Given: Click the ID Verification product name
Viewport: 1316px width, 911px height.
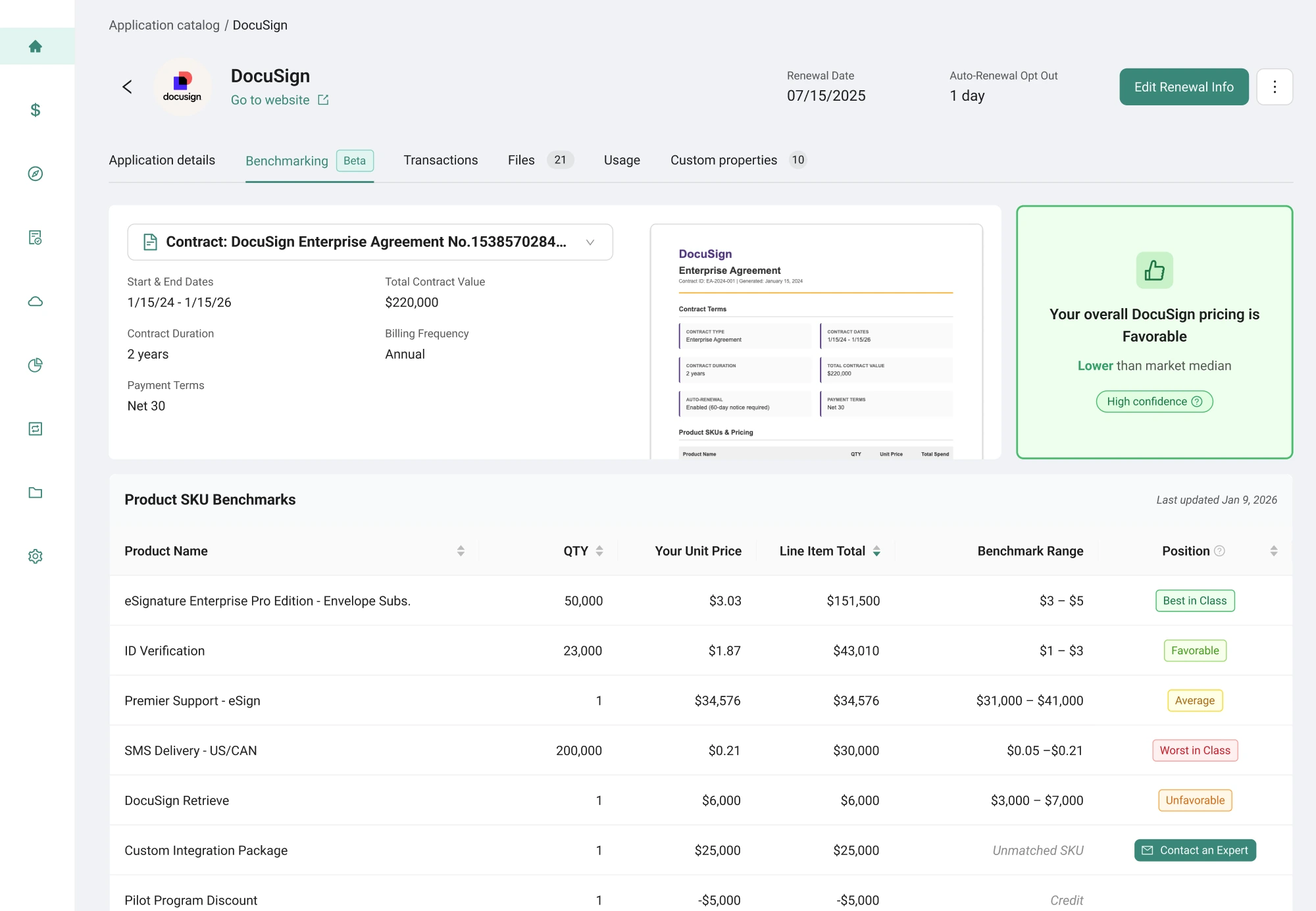Looking at the screenshot, I should point(164,651).
